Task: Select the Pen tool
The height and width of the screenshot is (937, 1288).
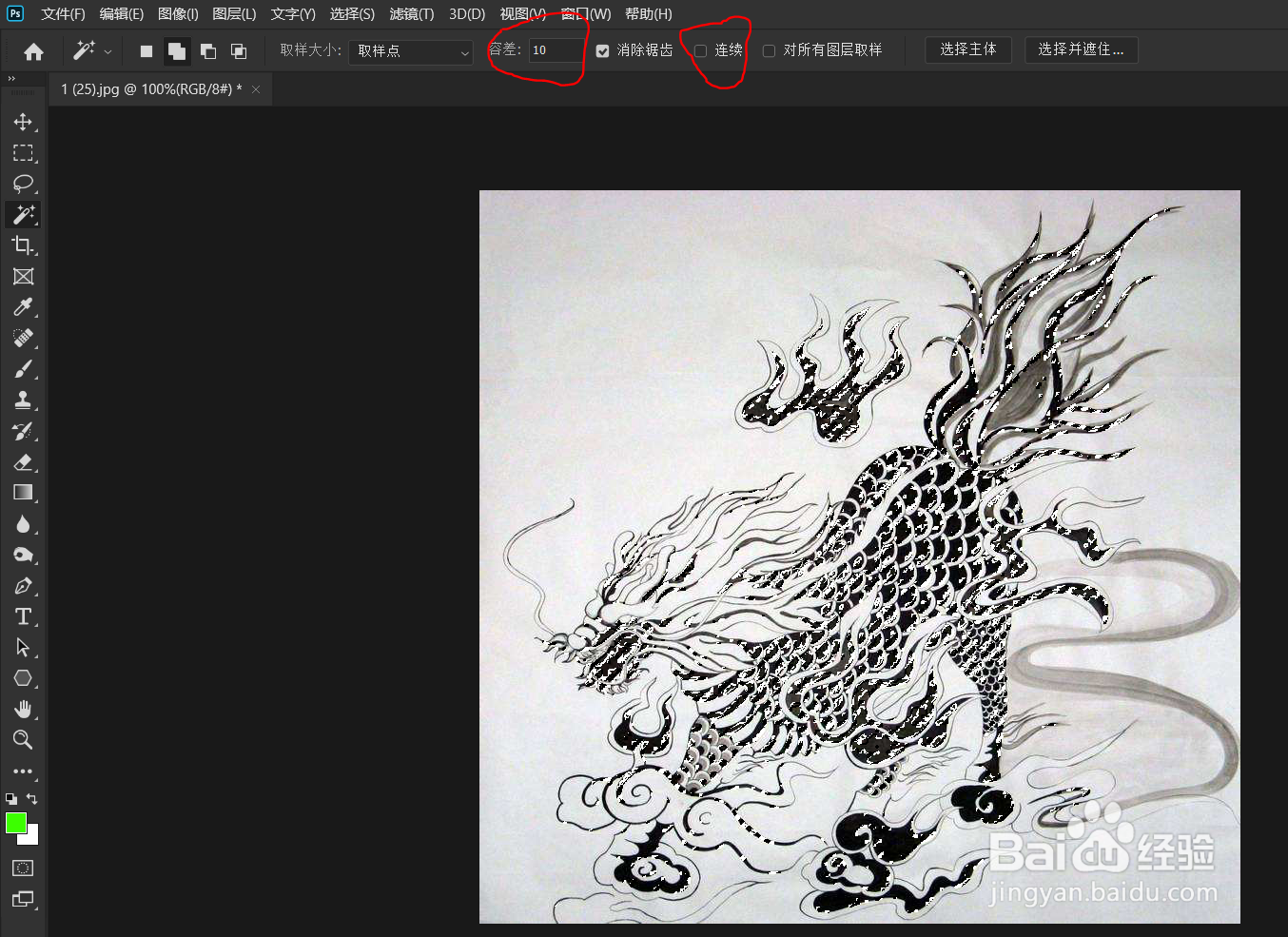Action: pos(23,585)
